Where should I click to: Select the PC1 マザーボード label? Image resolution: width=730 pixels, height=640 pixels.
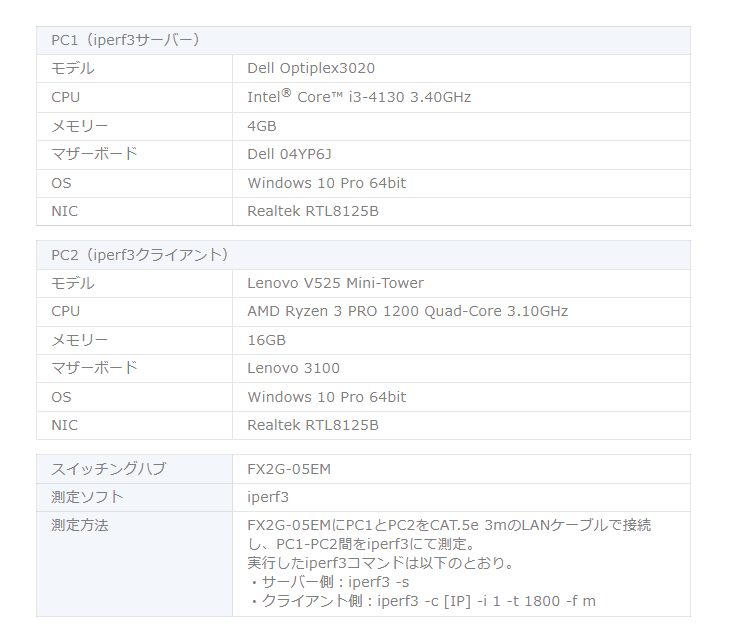point(95,154)
